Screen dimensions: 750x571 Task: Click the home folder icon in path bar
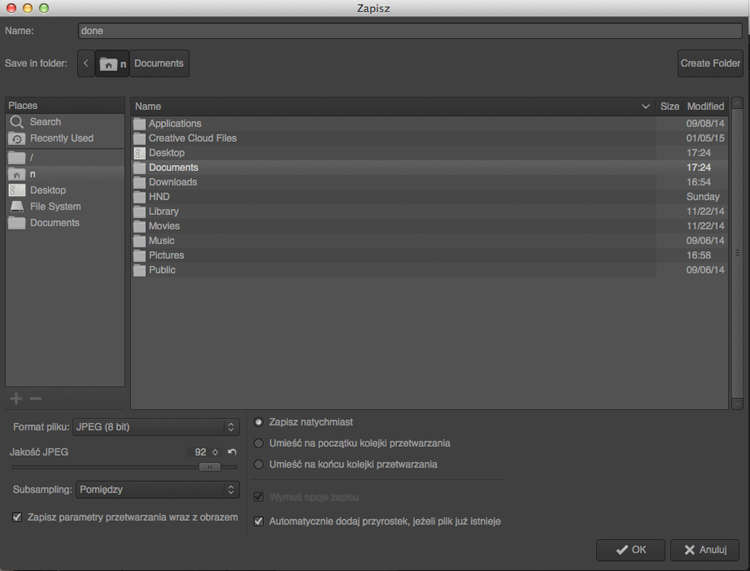point(109,64)
